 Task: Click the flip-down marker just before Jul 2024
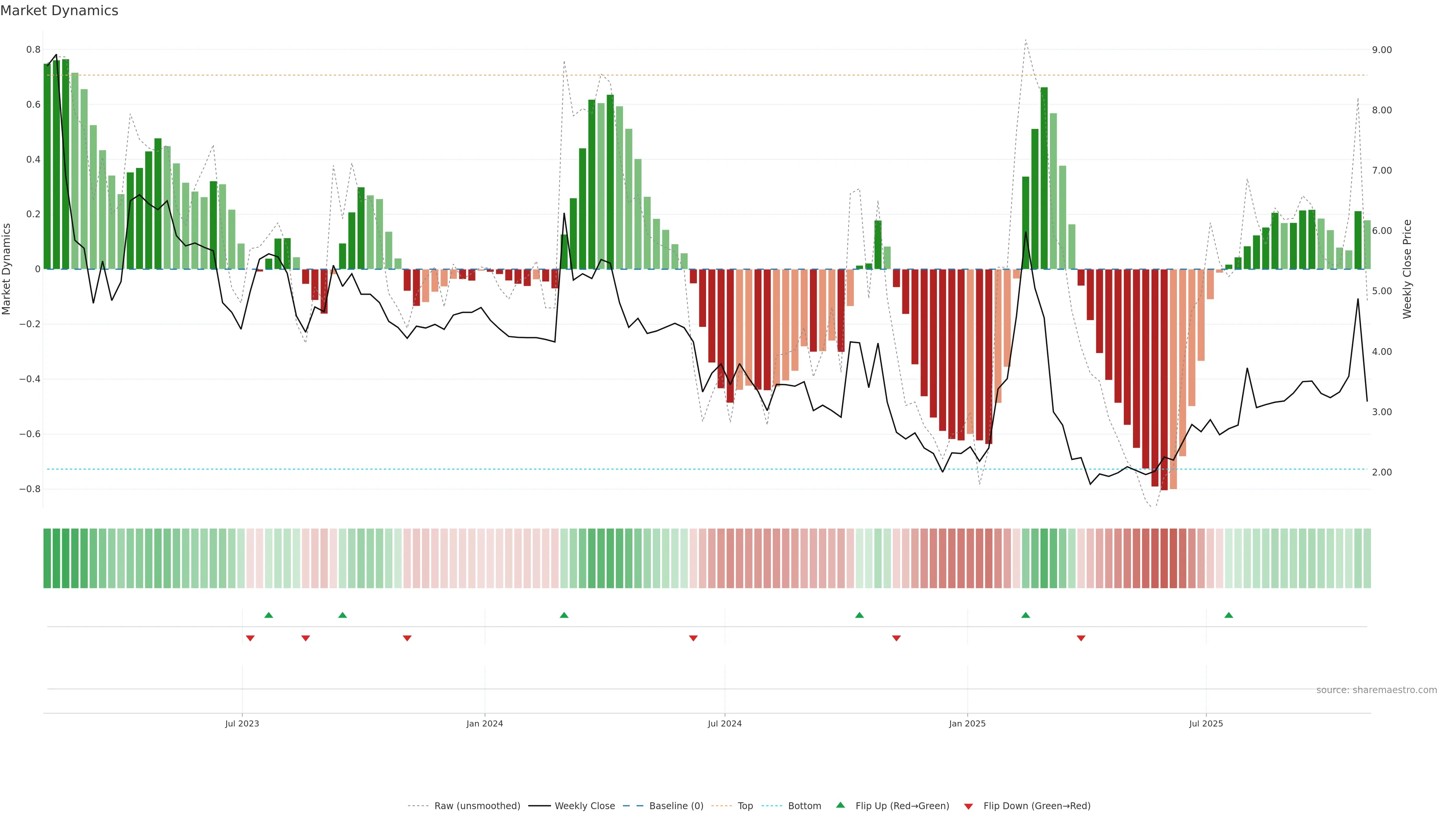pyautogui.click(x=693, y=638)
